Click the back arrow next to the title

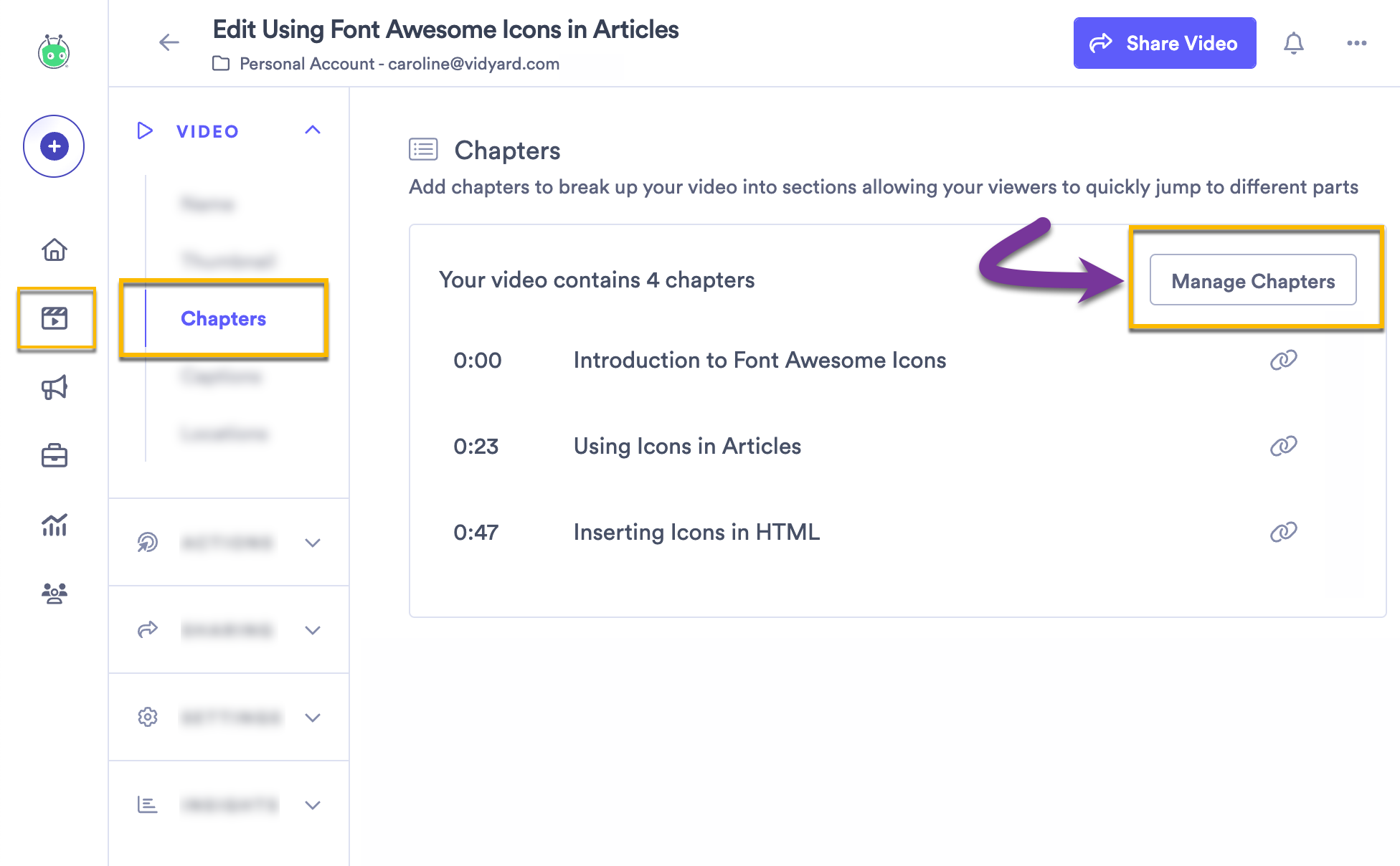click(169, 42)
